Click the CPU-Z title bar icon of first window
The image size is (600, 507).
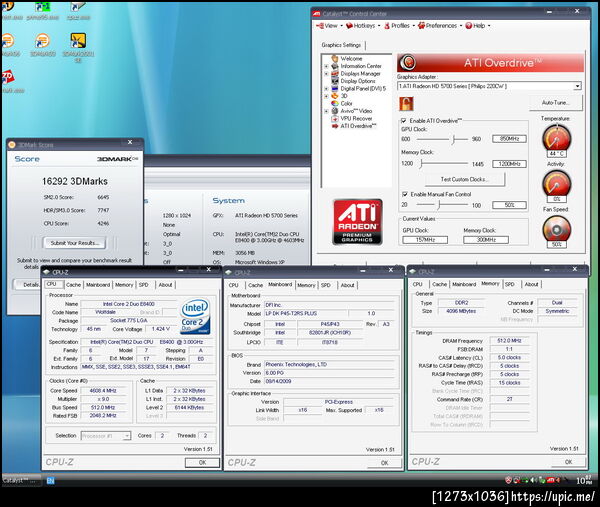pos(47,272)
